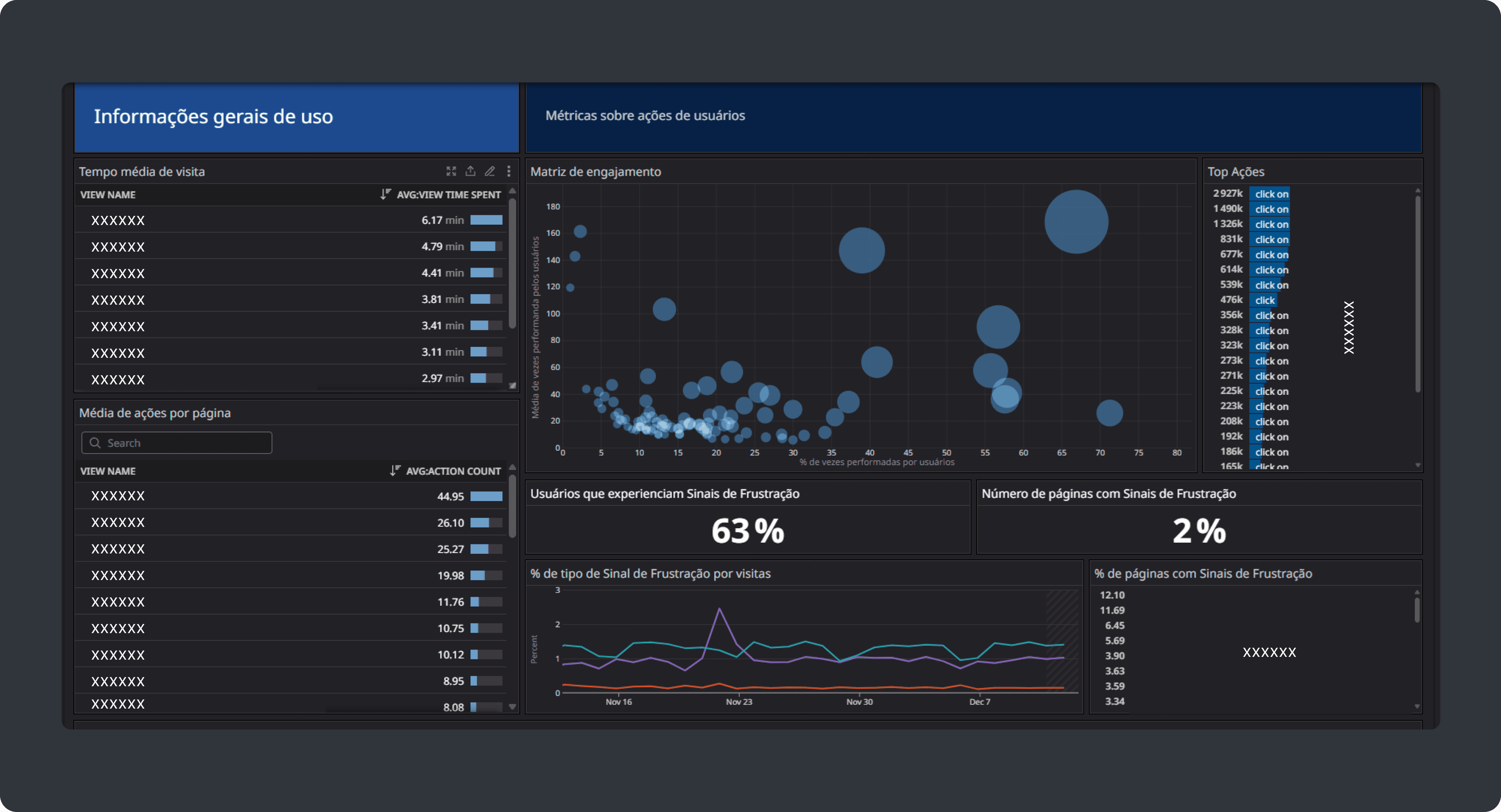
Task: Open fullscreen view of Tempo média de visita widget
Action: [451, 171]
